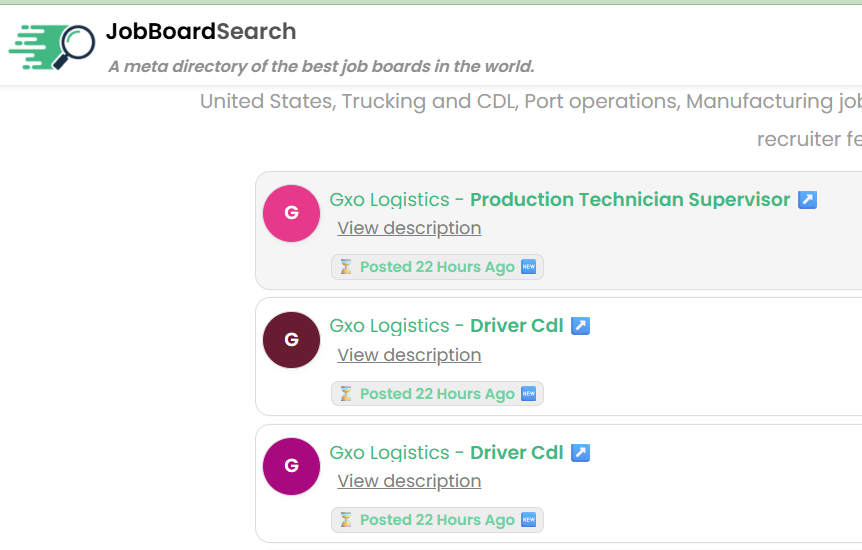This screenshot has width=862, height=550.
Task: Open external link icon on third Driver Cdl listing
Action: (x=580, y=453)
